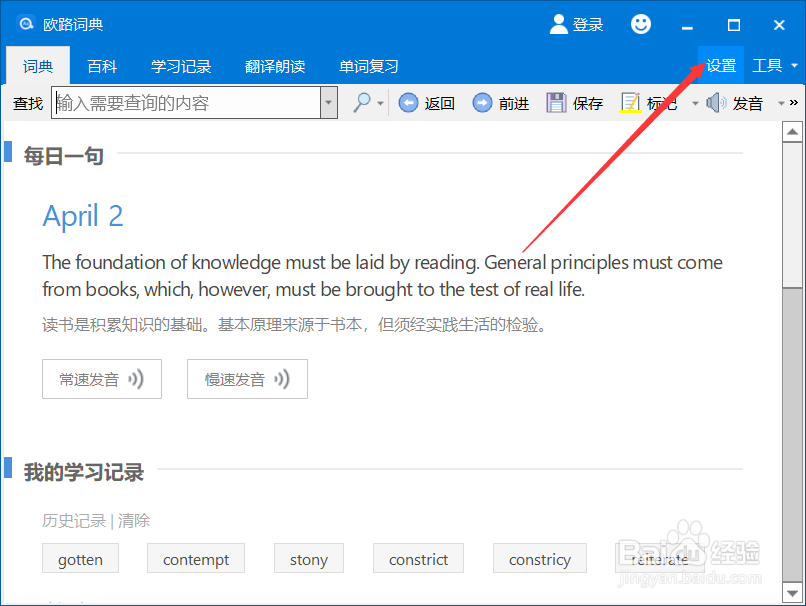Click the speaker 发音 icon
806x606 pixels.
tap(716, 103)
